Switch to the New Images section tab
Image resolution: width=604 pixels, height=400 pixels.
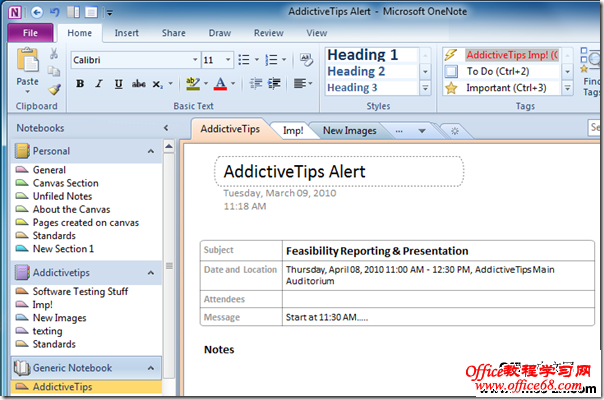point(349,131)
